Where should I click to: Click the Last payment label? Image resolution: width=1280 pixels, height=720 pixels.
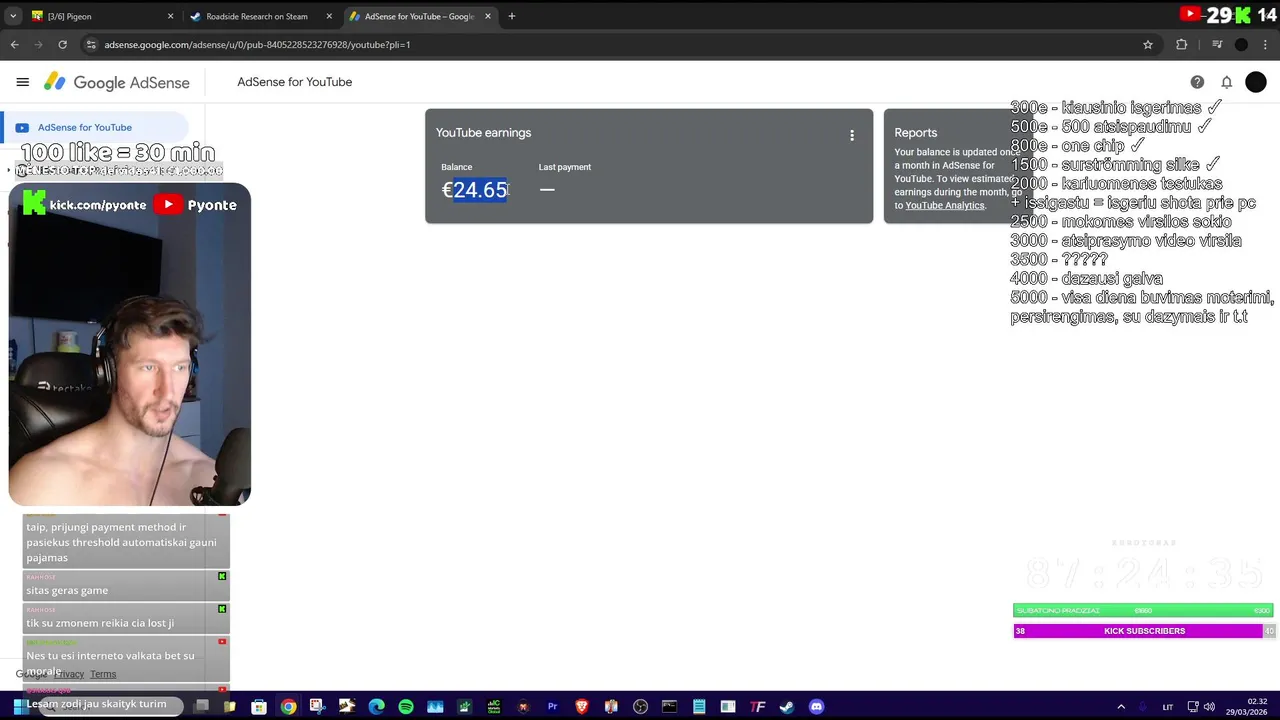(565, 167)
